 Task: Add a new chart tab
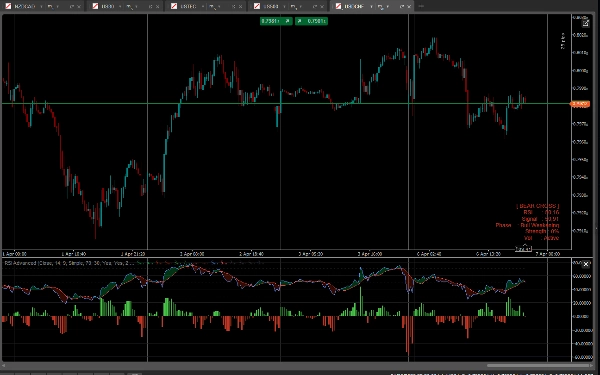coord(421,6)
